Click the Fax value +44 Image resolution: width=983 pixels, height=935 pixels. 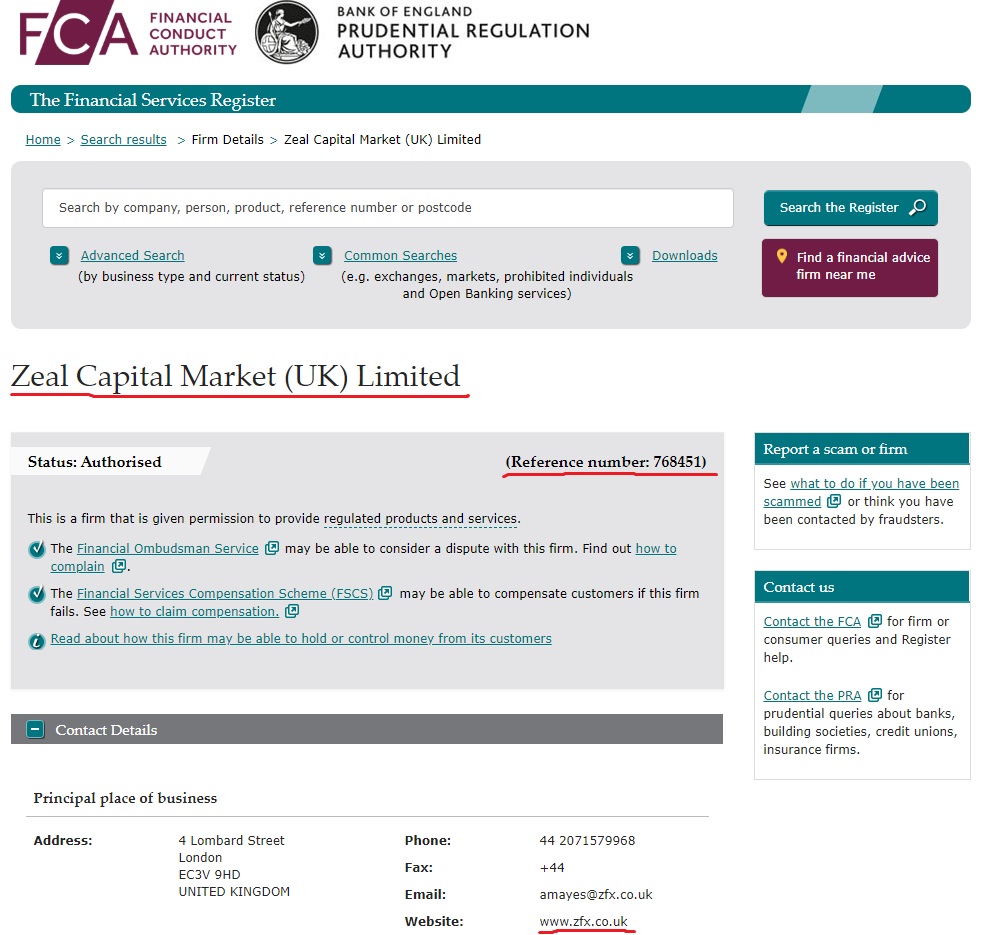point(552,867)
